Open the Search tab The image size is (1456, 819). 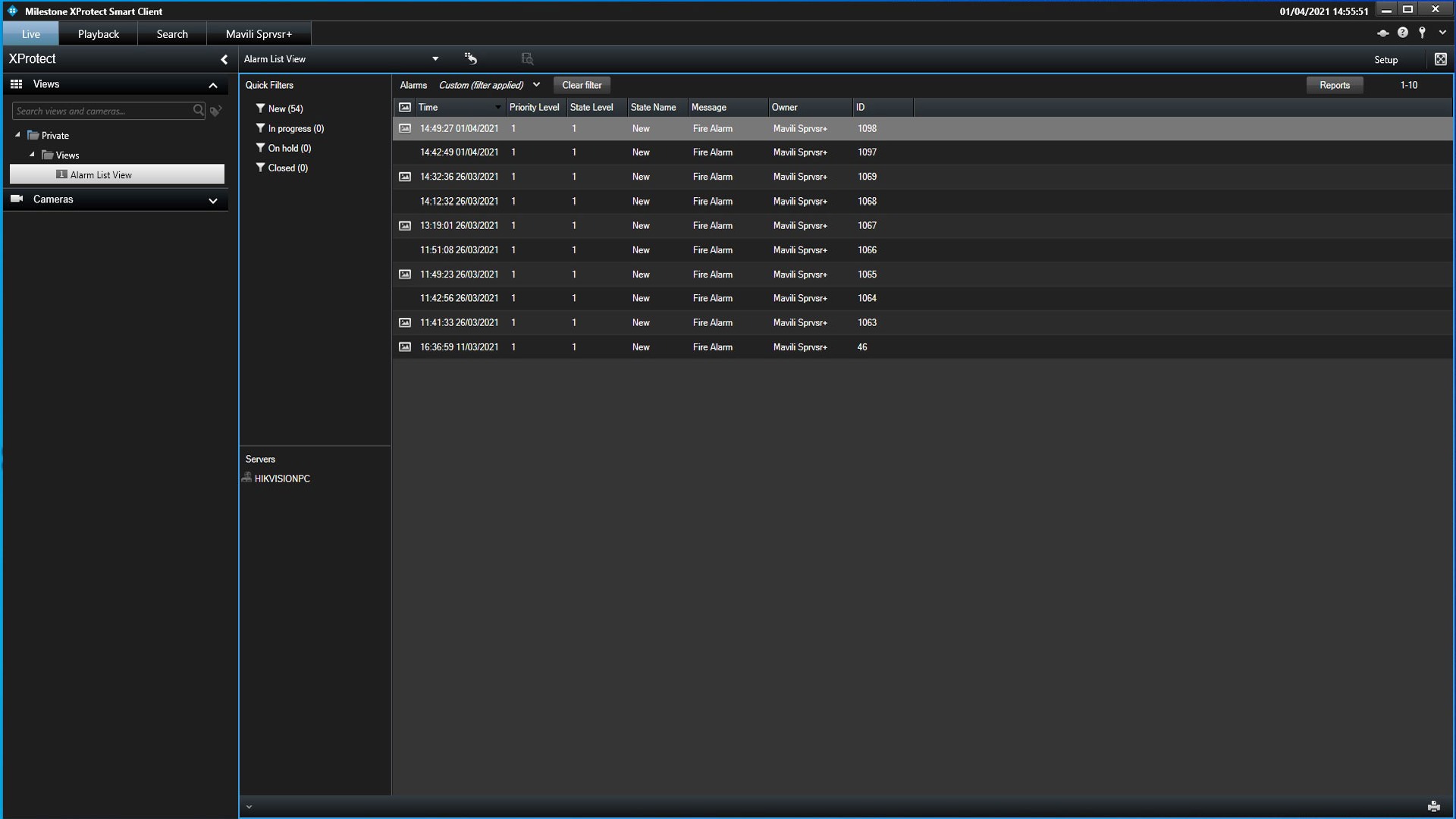(172, 34)
